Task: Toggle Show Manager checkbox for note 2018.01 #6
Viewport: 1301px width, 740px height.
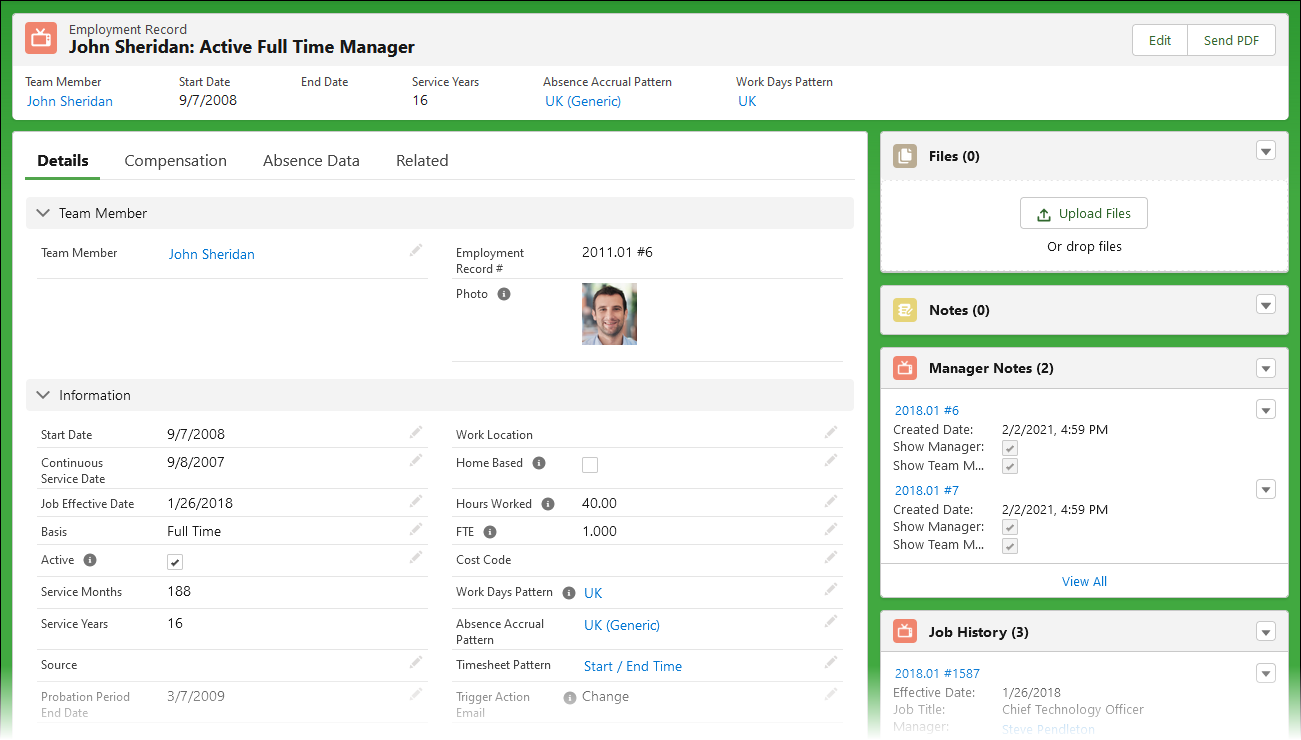Action: click(1010, 448)
